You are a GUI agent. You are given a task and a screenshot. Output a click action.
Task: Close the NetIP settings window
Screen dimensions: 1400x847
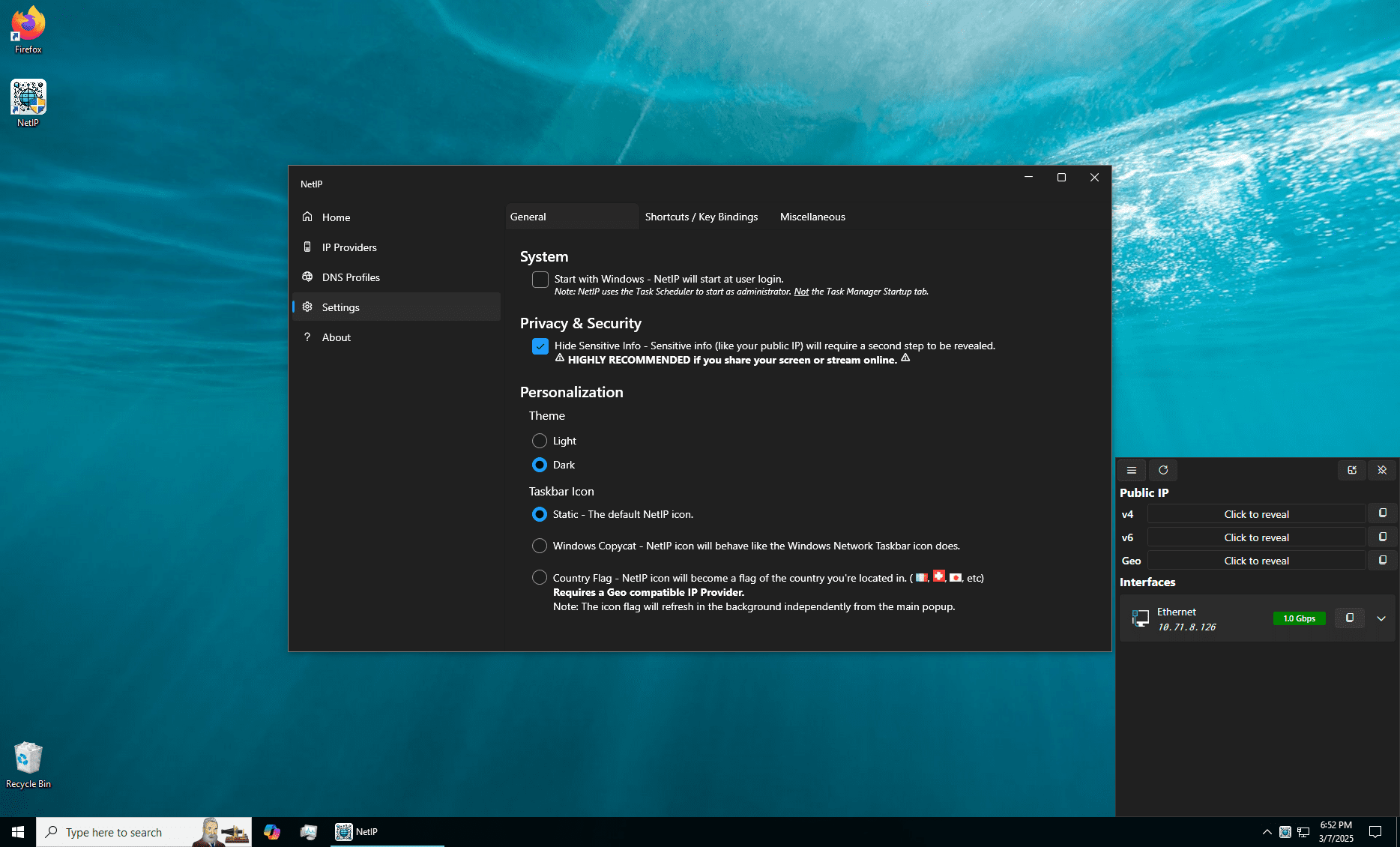click(1094, 178)
